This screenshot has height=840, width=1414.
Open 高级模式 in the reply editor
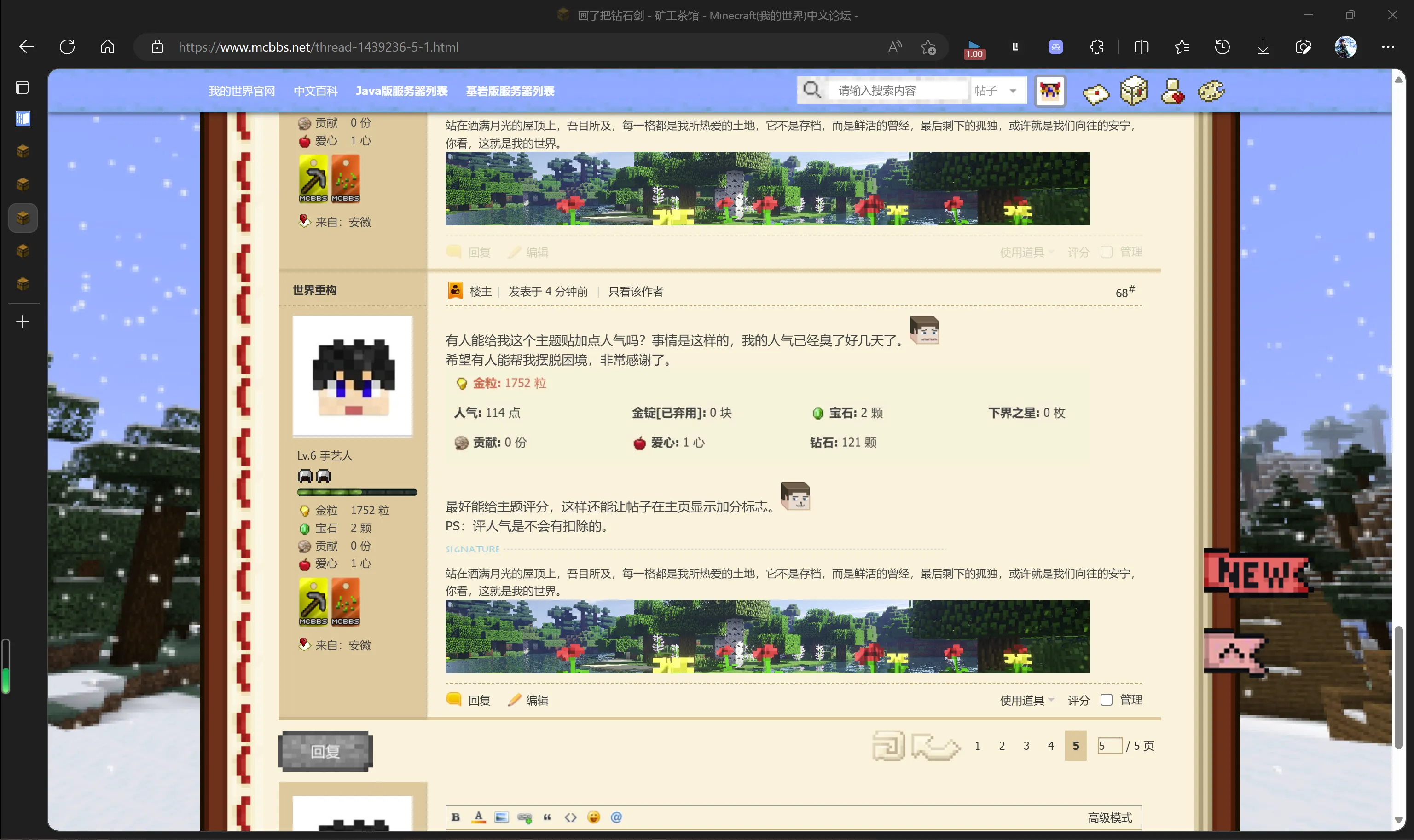coord(1110,817)
